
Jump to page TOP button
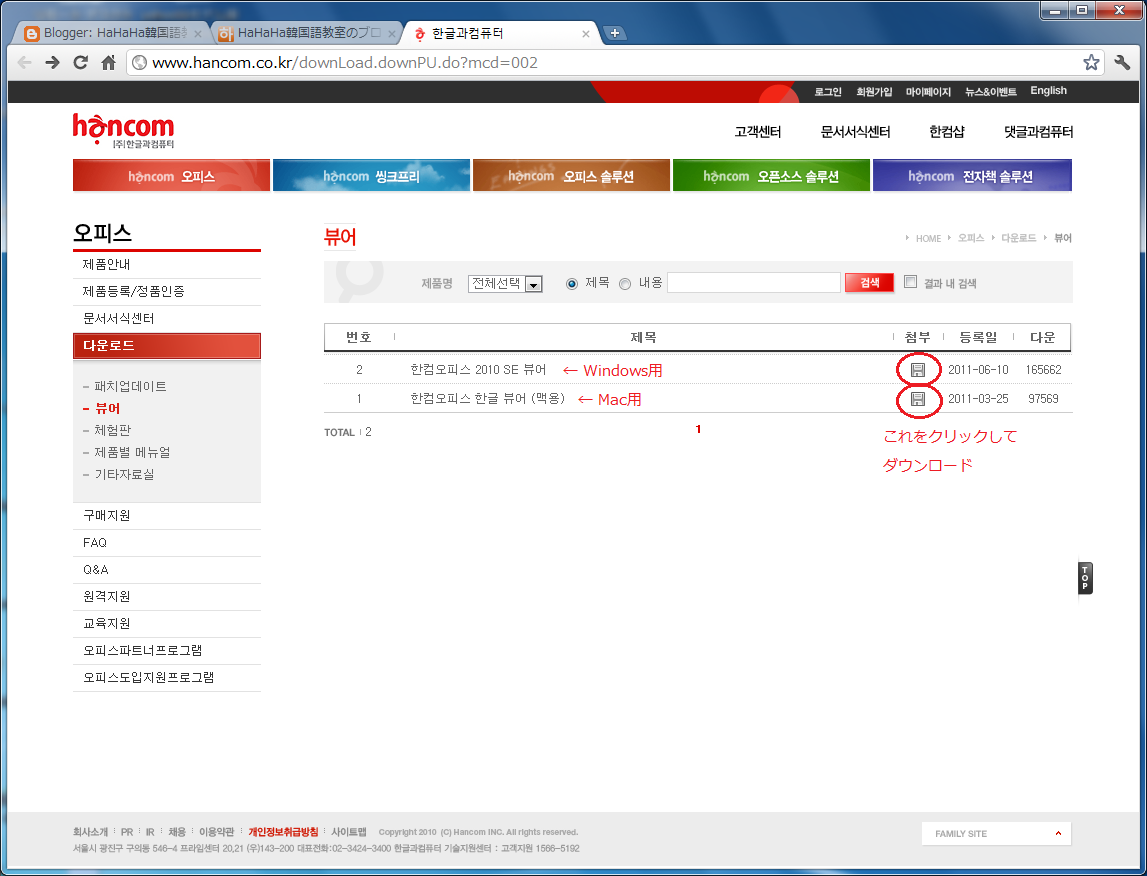point(1085,578)
